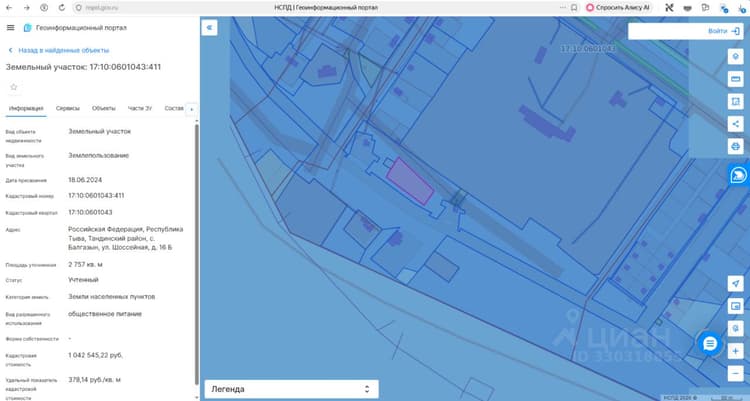Open the Части ЗУ tab
Viewport: 750px width, 401px height.
(x=140, y=109)
